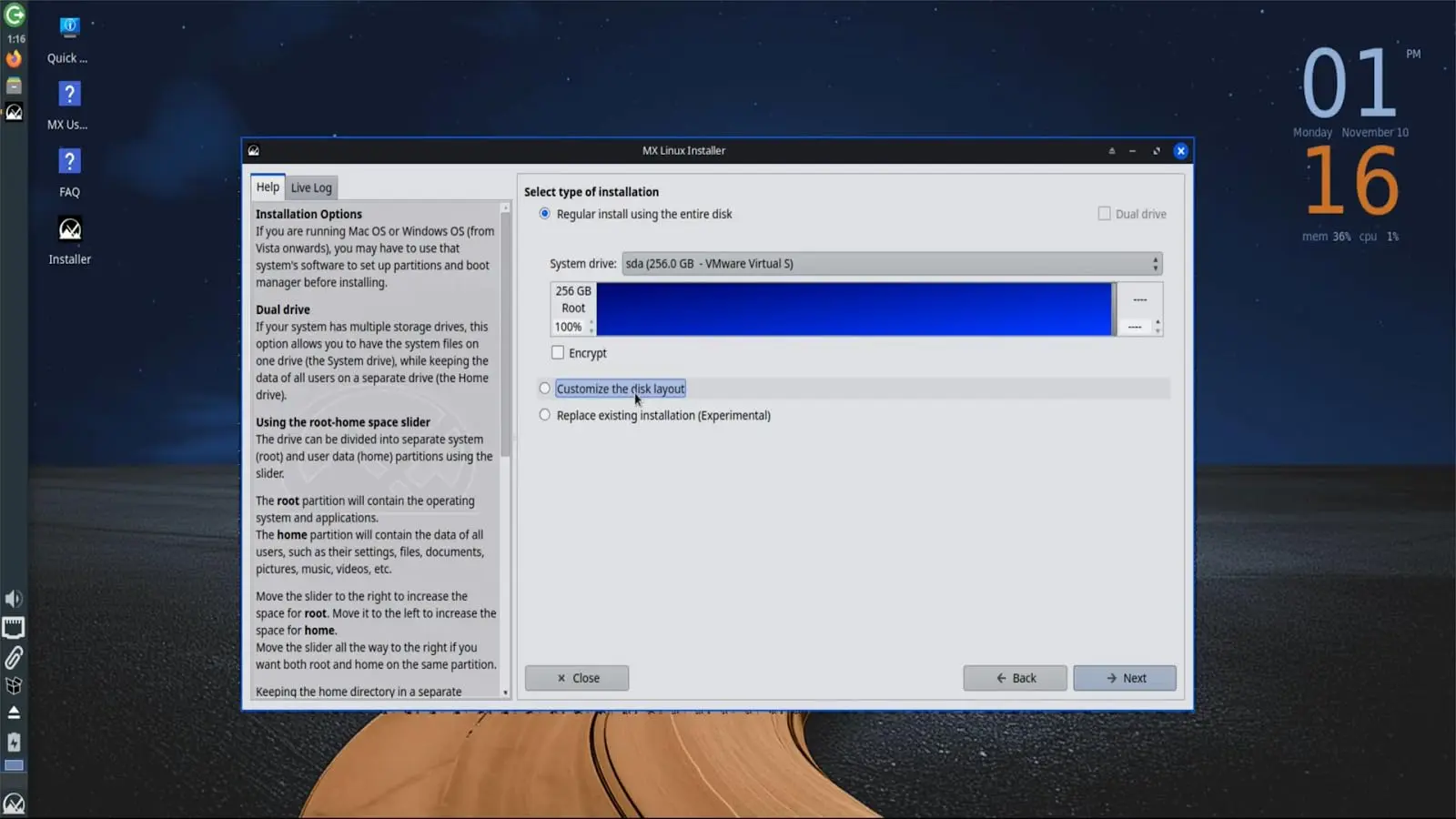This screenshot has height=819, width=1456.
Task: Click the home partition size spinner arrows
Action: point(1158,327)
